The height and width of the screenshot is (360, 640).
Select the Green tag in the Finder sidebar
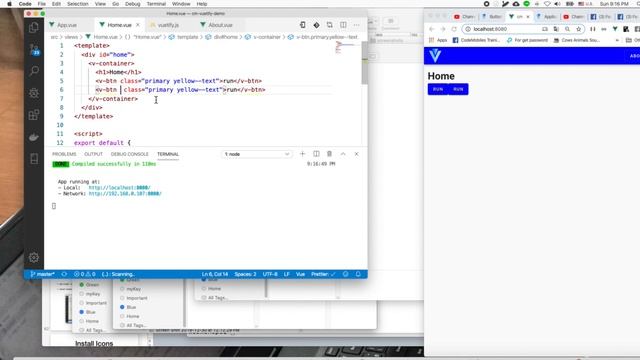coord(89,284)
